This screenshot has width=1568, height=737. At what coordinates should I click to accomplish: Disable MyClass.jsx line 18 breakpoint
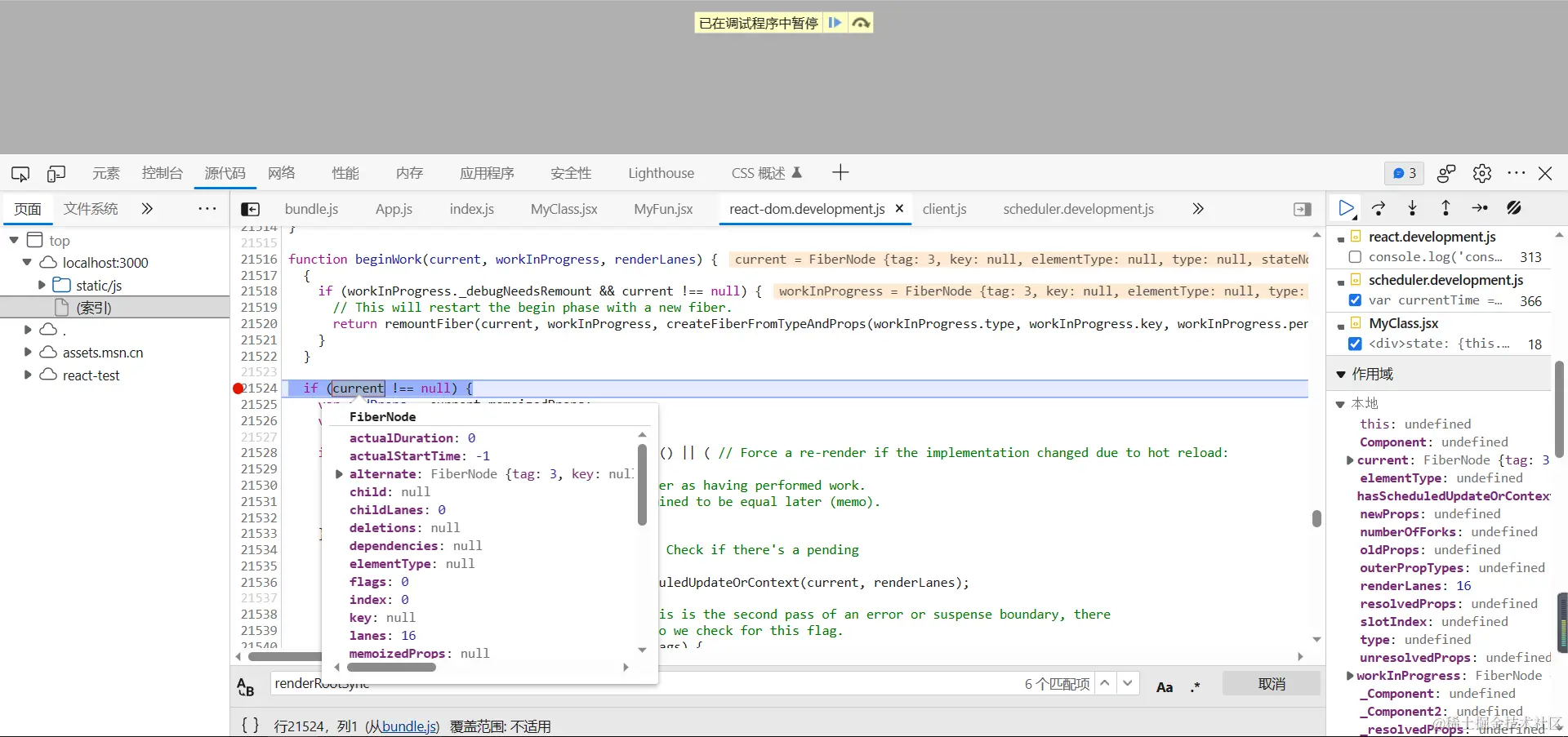click(1355, 344)
